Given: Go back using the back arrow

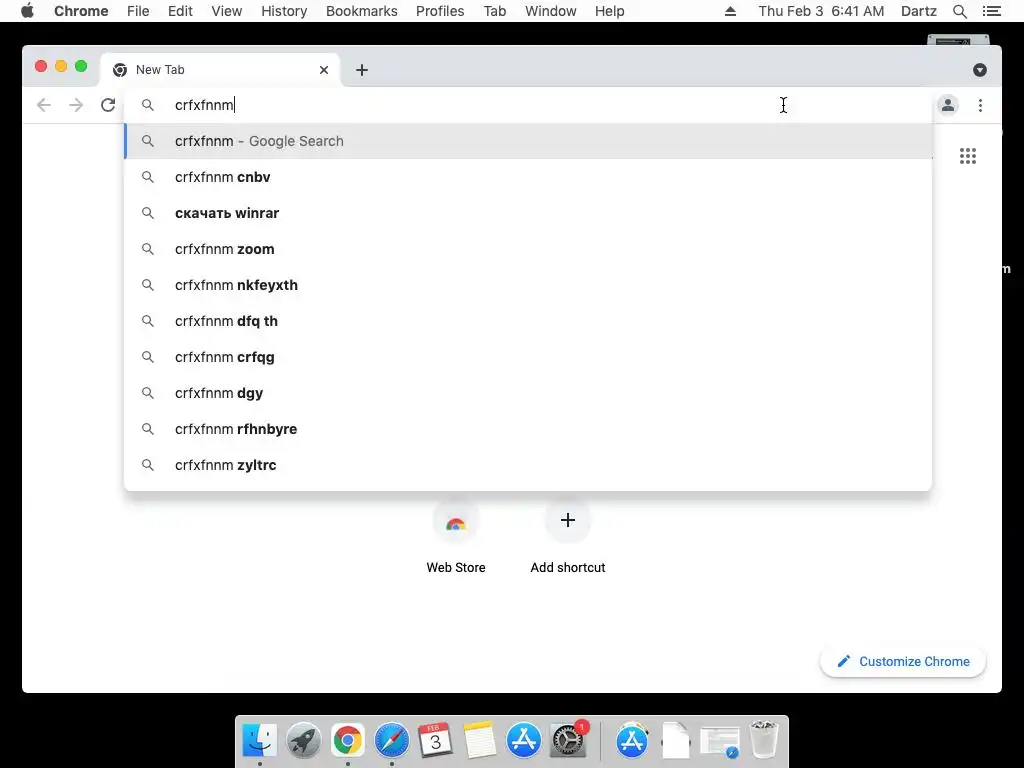Looking at the screenshot, I should click(x=44, y=105).
